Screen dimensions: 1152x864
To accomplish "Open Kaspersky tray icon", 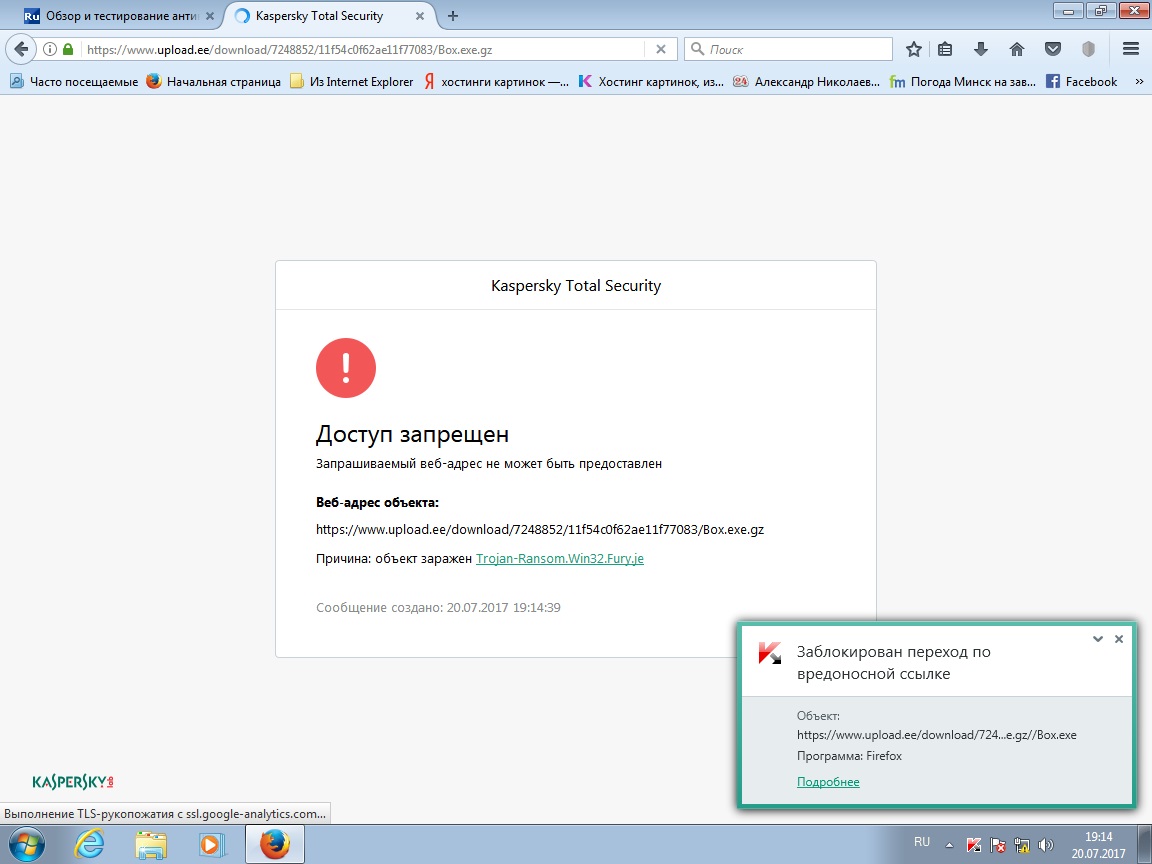I will [x=973, y=845].
